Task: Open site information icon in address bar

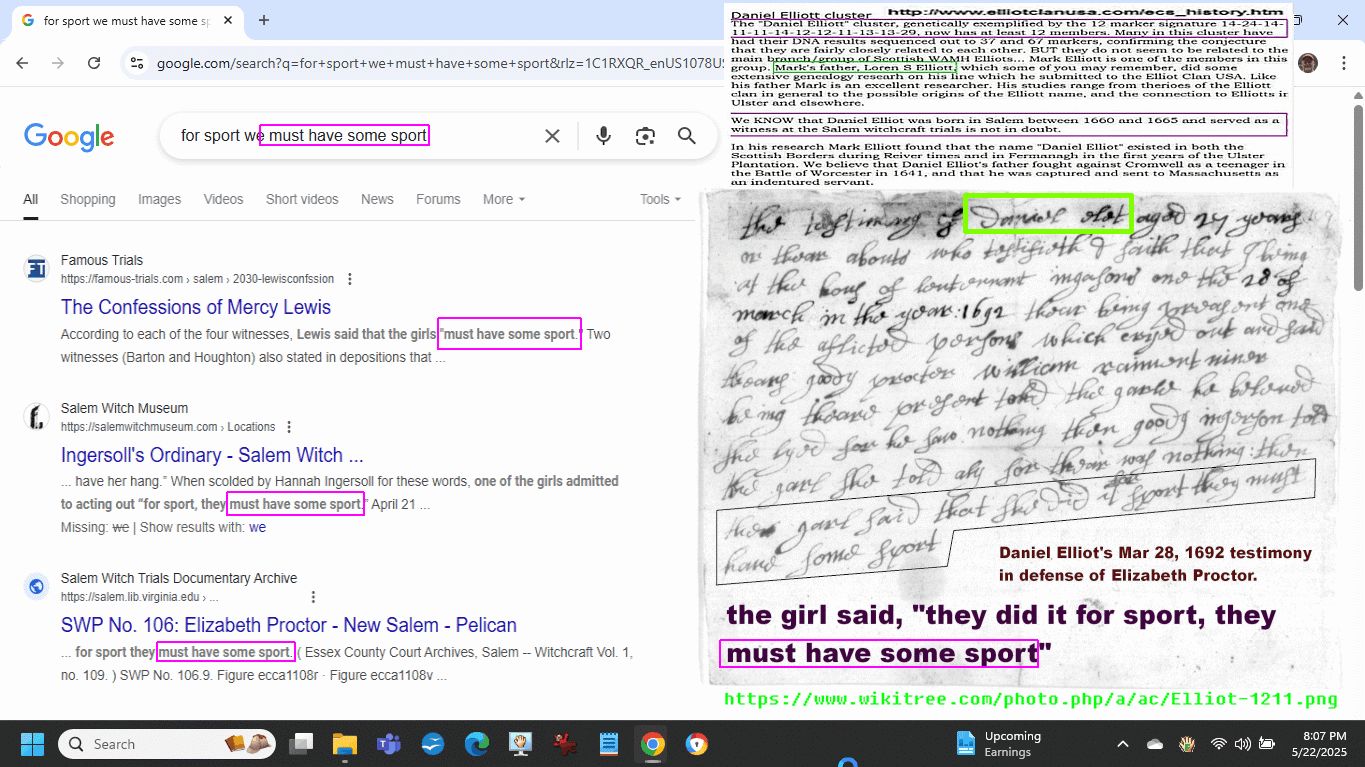Action: (x=138, y=63)
